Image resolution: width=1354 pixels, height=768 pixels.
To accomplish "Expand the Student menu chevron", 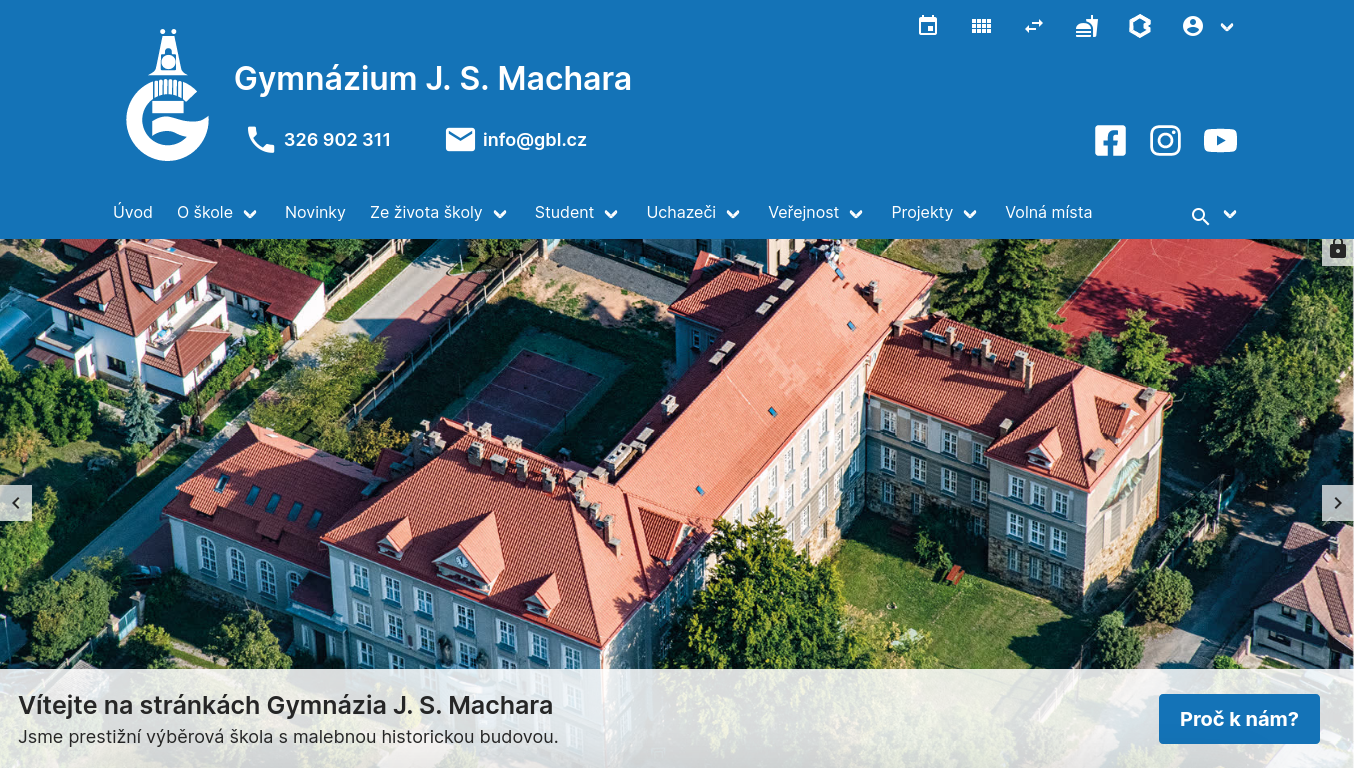I will (611, 213).
